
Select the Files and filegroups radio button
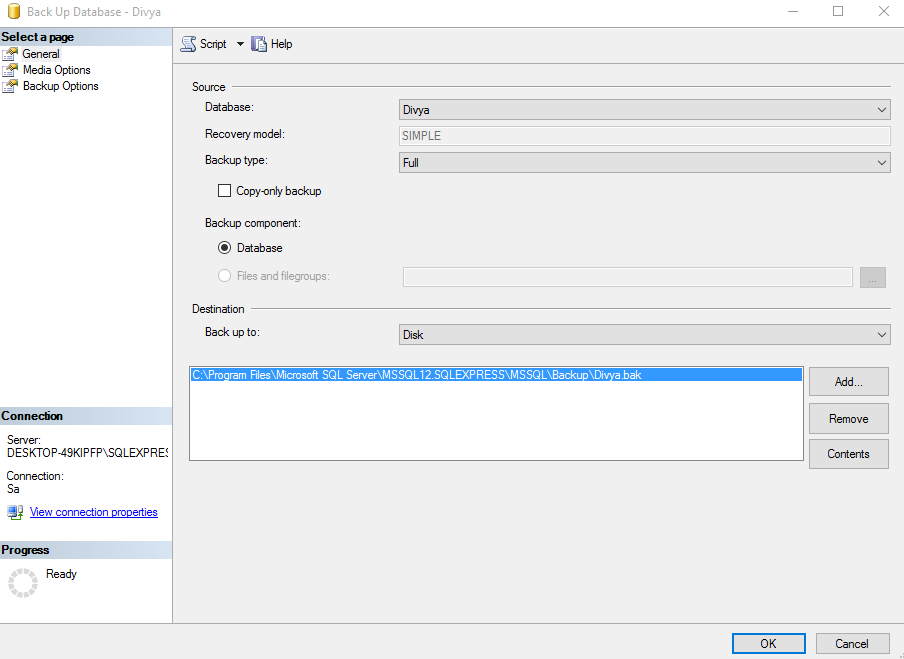pos(224,276)
